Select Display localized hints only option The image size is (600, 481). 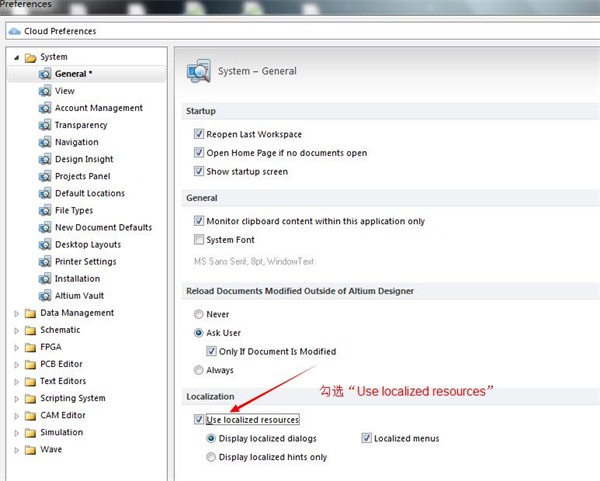(211, 457)
